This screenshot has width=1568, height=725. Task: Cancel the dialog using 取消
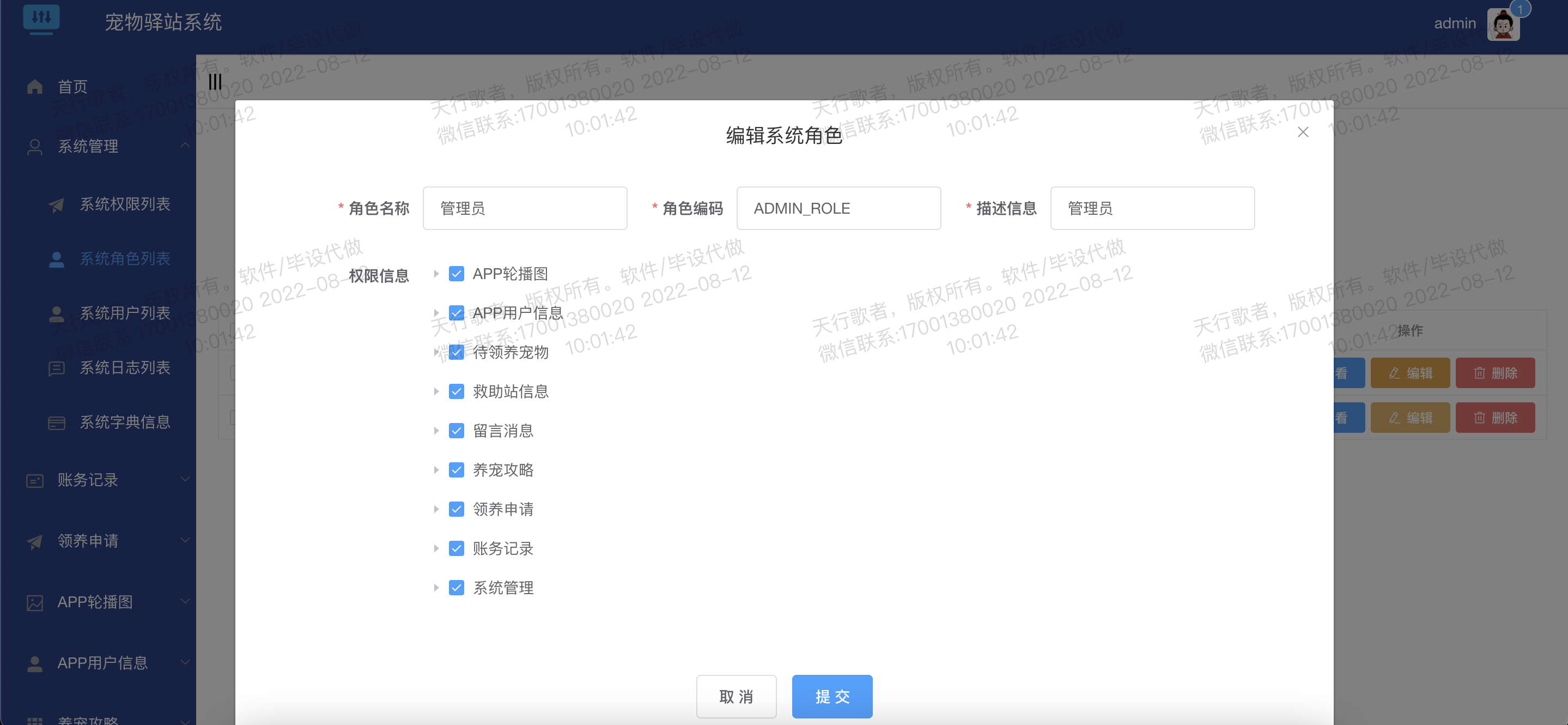point(737,696)
